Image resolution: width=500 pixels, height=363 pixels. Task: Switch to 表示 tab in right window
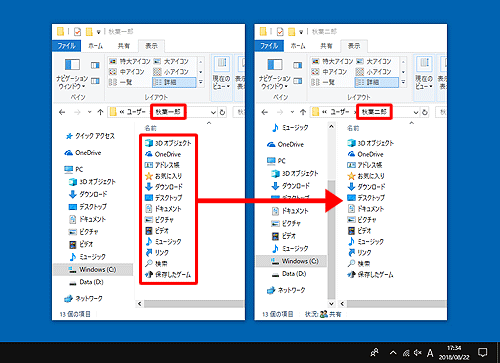(x=354, y=46)
